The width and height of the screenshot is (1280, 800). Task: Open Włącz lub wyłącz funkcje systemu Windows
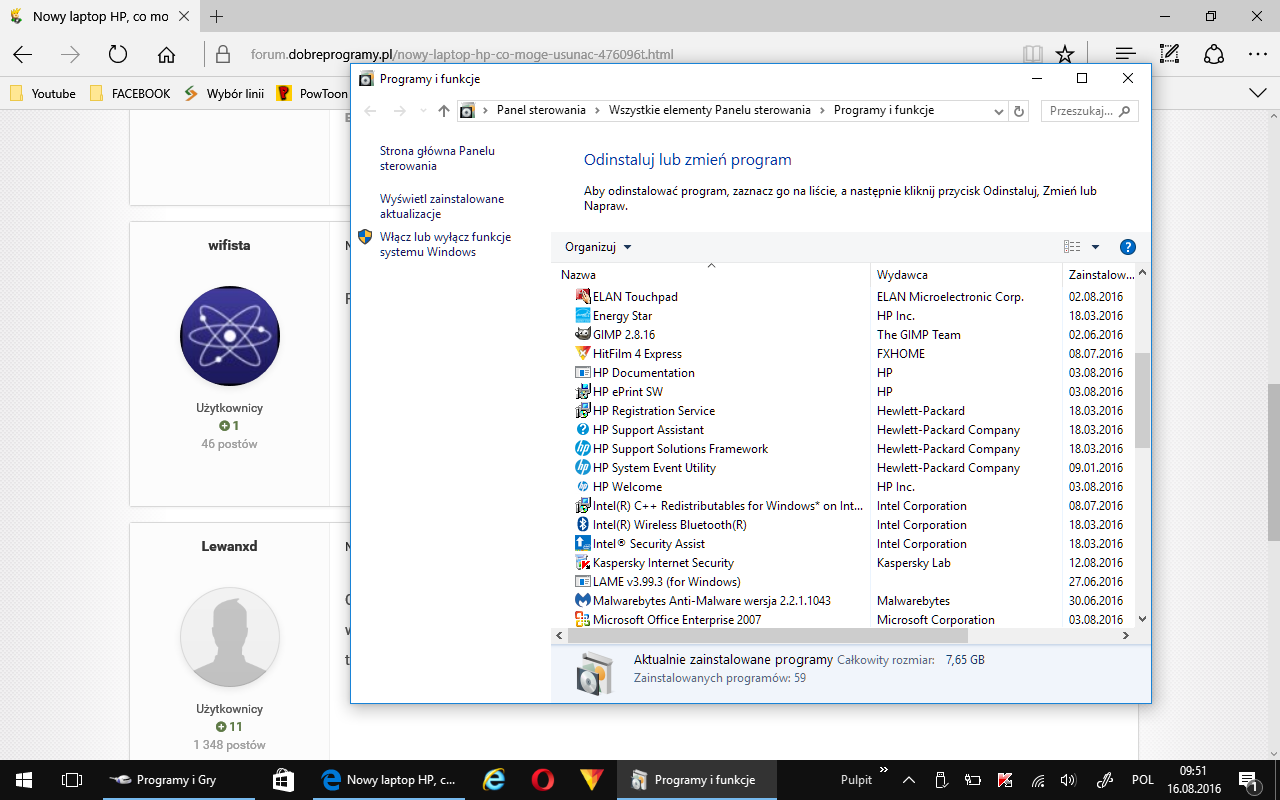tap(445, 244)
